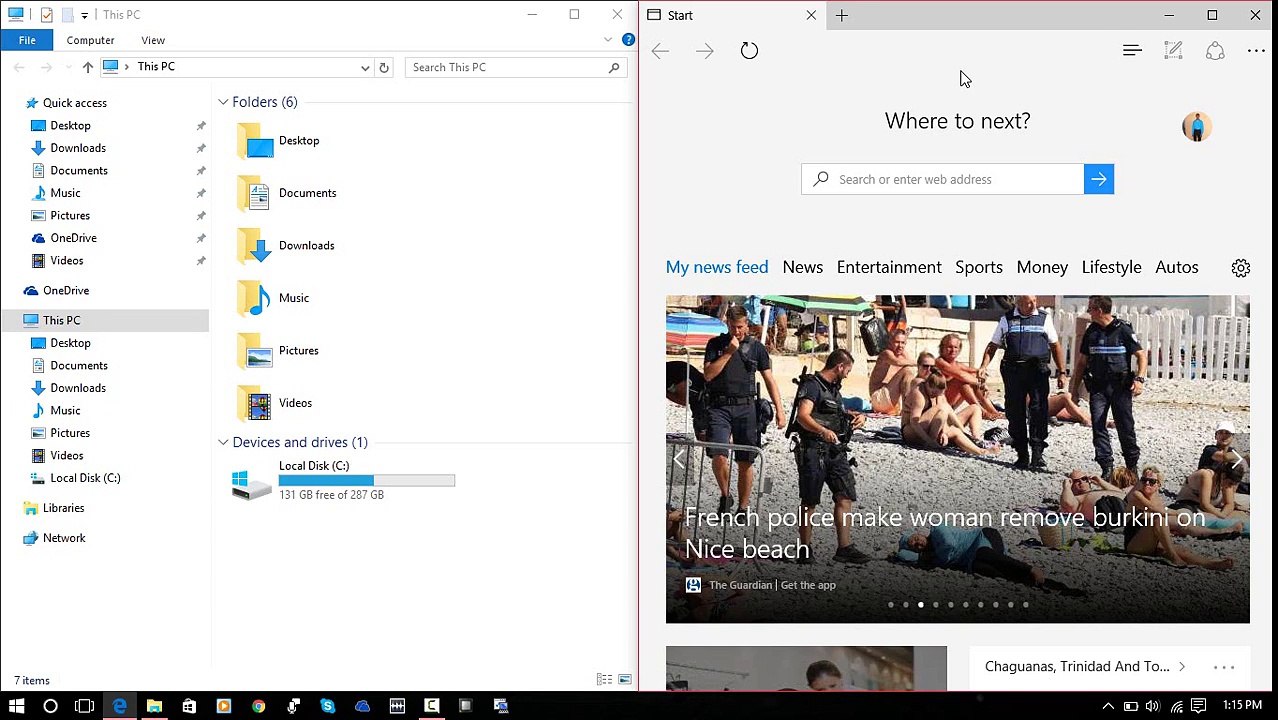Switch Explorer to details view
This screenshot has height=720, width=1278.
pyautogui.click(x=604, y=680)
